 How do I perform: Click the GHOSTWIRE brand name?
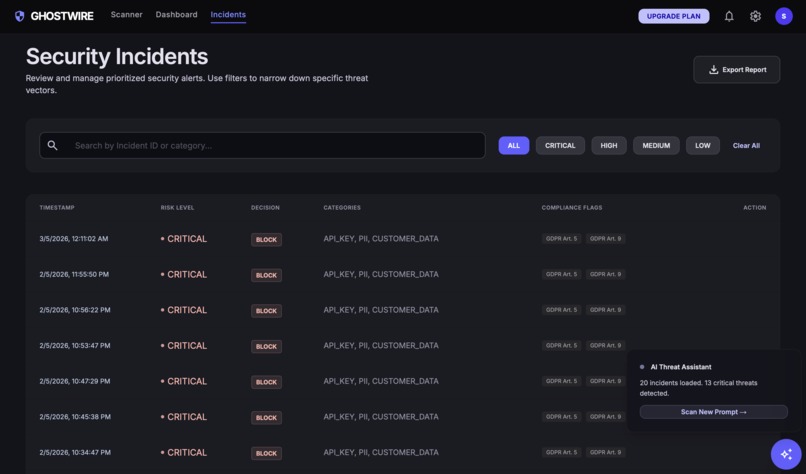tap(62, 16)
